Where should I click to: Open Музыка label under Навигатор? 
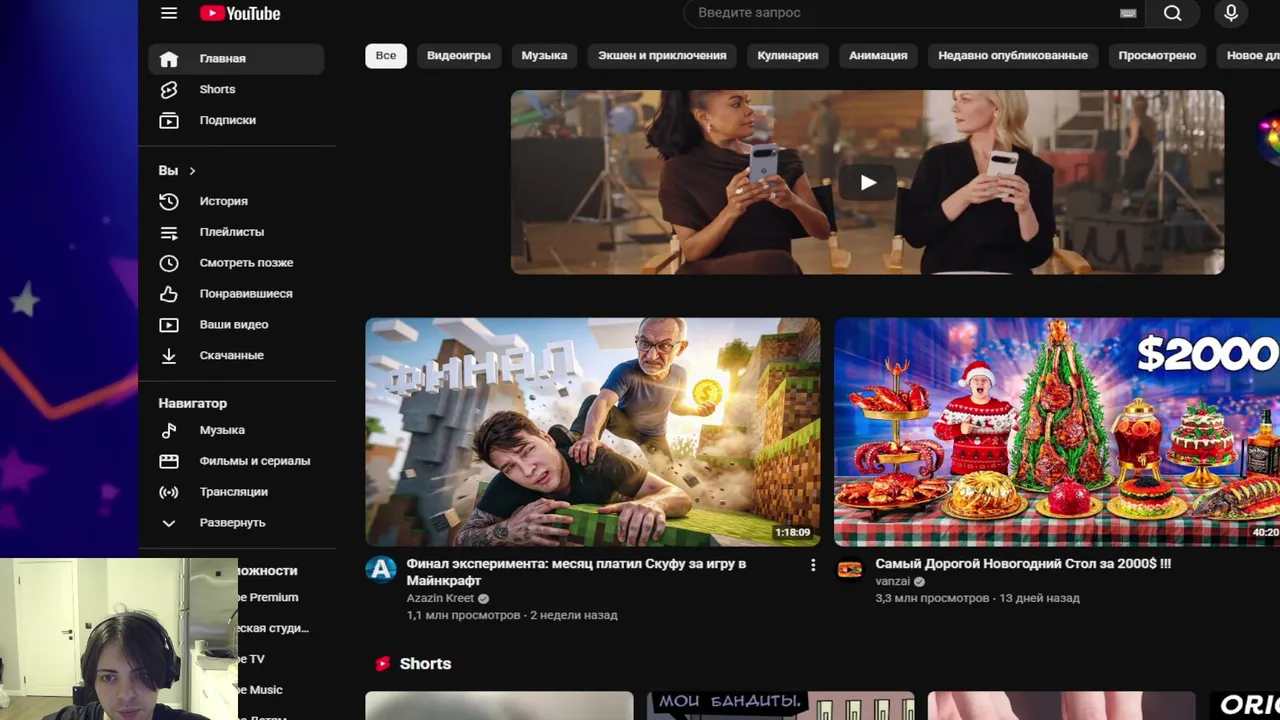point(222,430)
